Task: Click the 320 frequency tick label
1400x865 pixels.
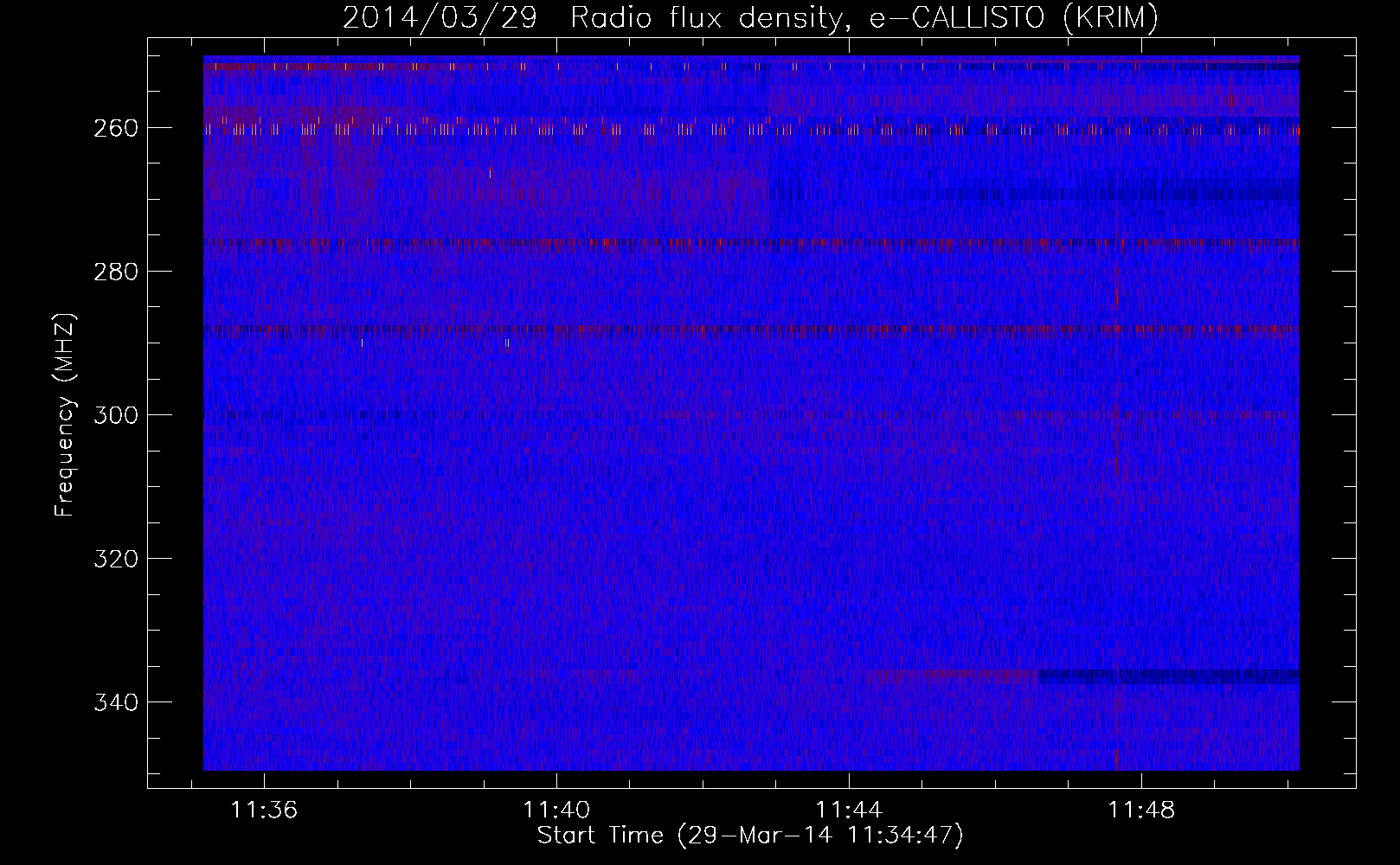Action: click(x=116, y=559)
